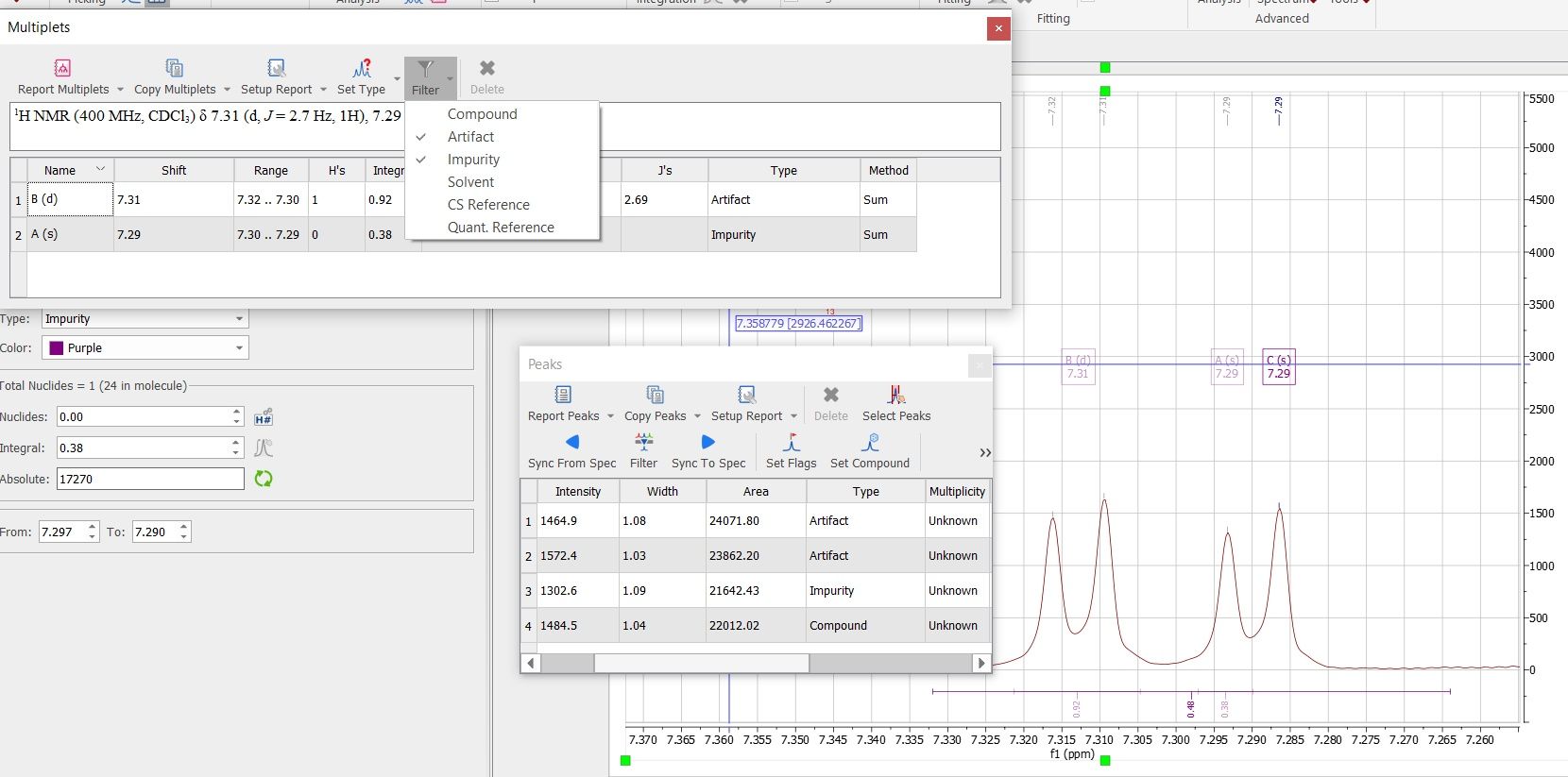The height and width of the screenshot is (777, 1568).
Task: Click the Set Flags icon
Action: pyautogui.click(x=791, y=442)
